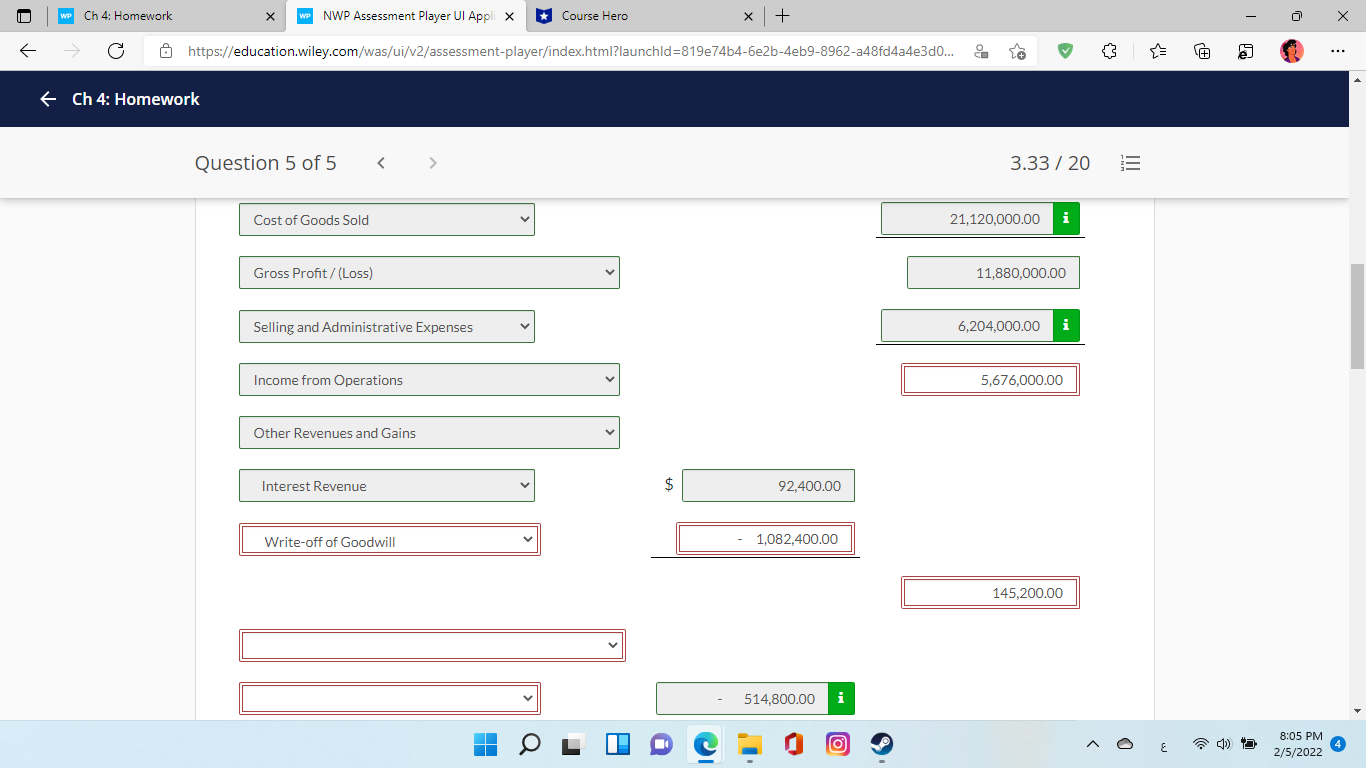This screenshot has height=768, width=1366.
Task: Open the browser extensions puzzle icon
Action: click(x=1109, y=51)
